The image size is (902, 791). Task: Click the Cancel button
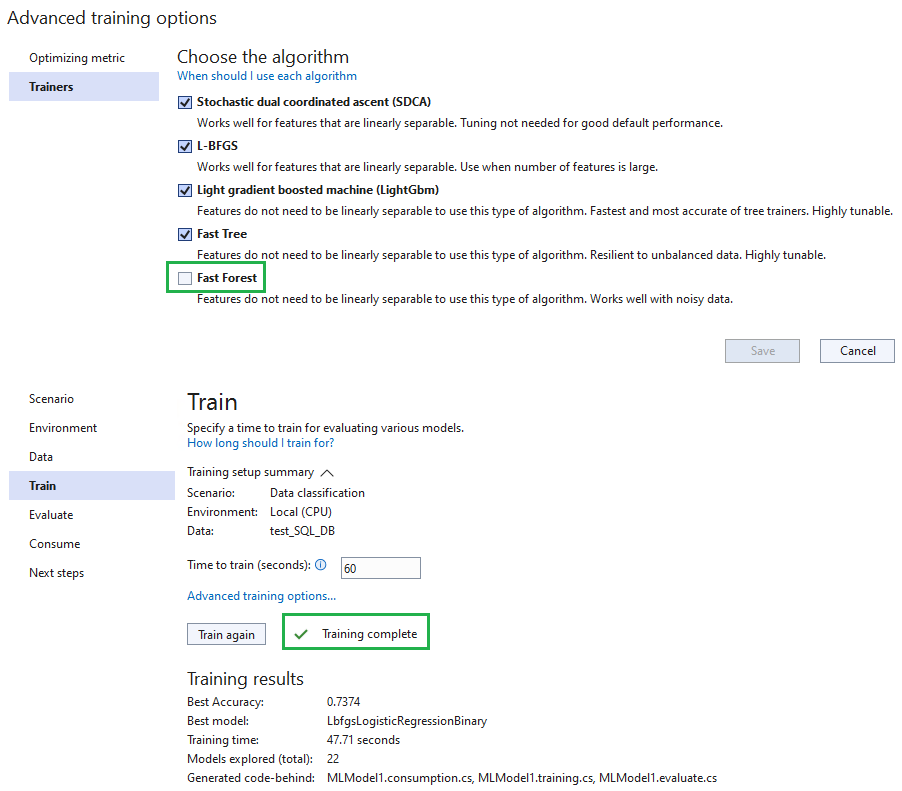click(x=856, y=350)
